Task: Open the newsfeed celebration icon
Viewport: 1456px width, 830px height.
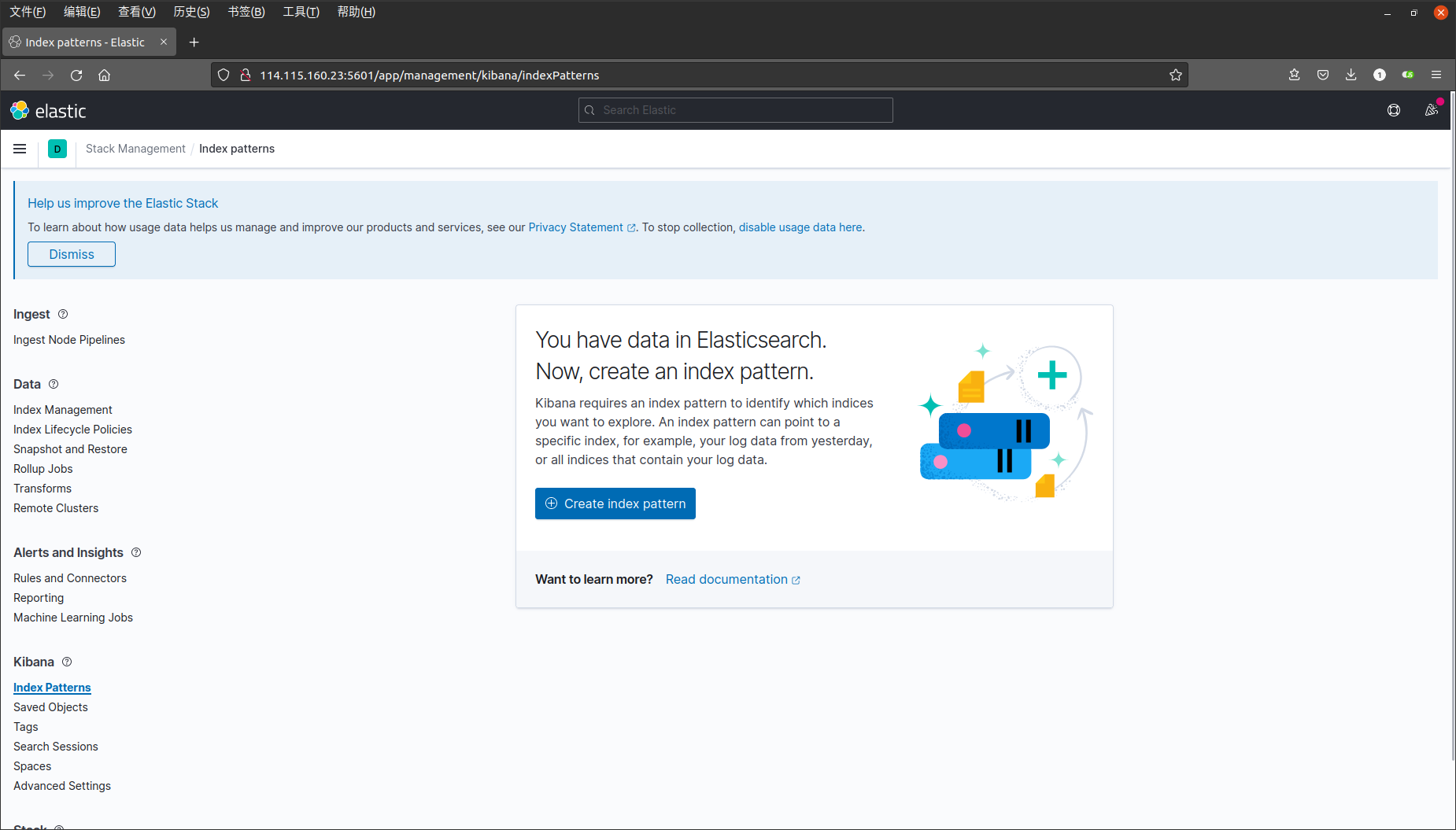Action: click(1432, 110)
